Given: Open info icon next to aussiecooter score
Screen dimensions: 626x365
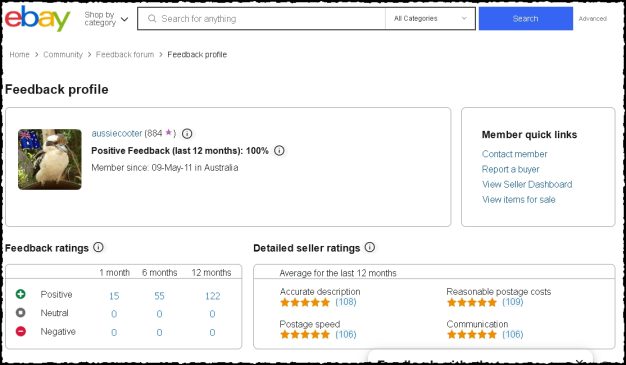Looking at the screenshot, I should pyautogui.click(x=187, y=134).
